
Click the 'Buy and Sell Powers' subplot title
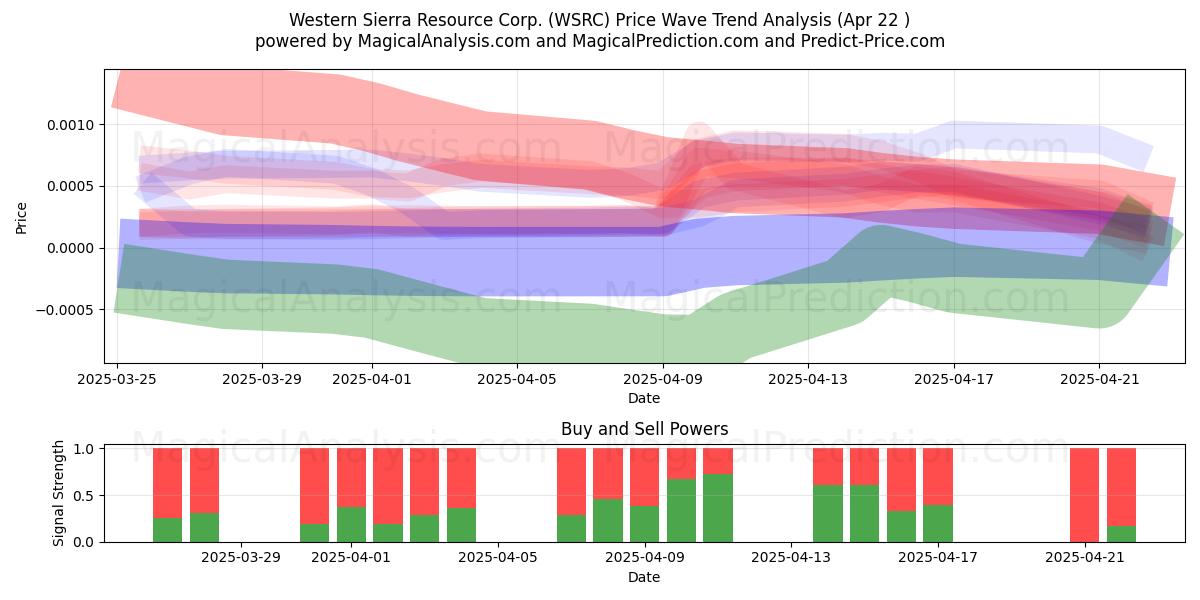point(644,430)
